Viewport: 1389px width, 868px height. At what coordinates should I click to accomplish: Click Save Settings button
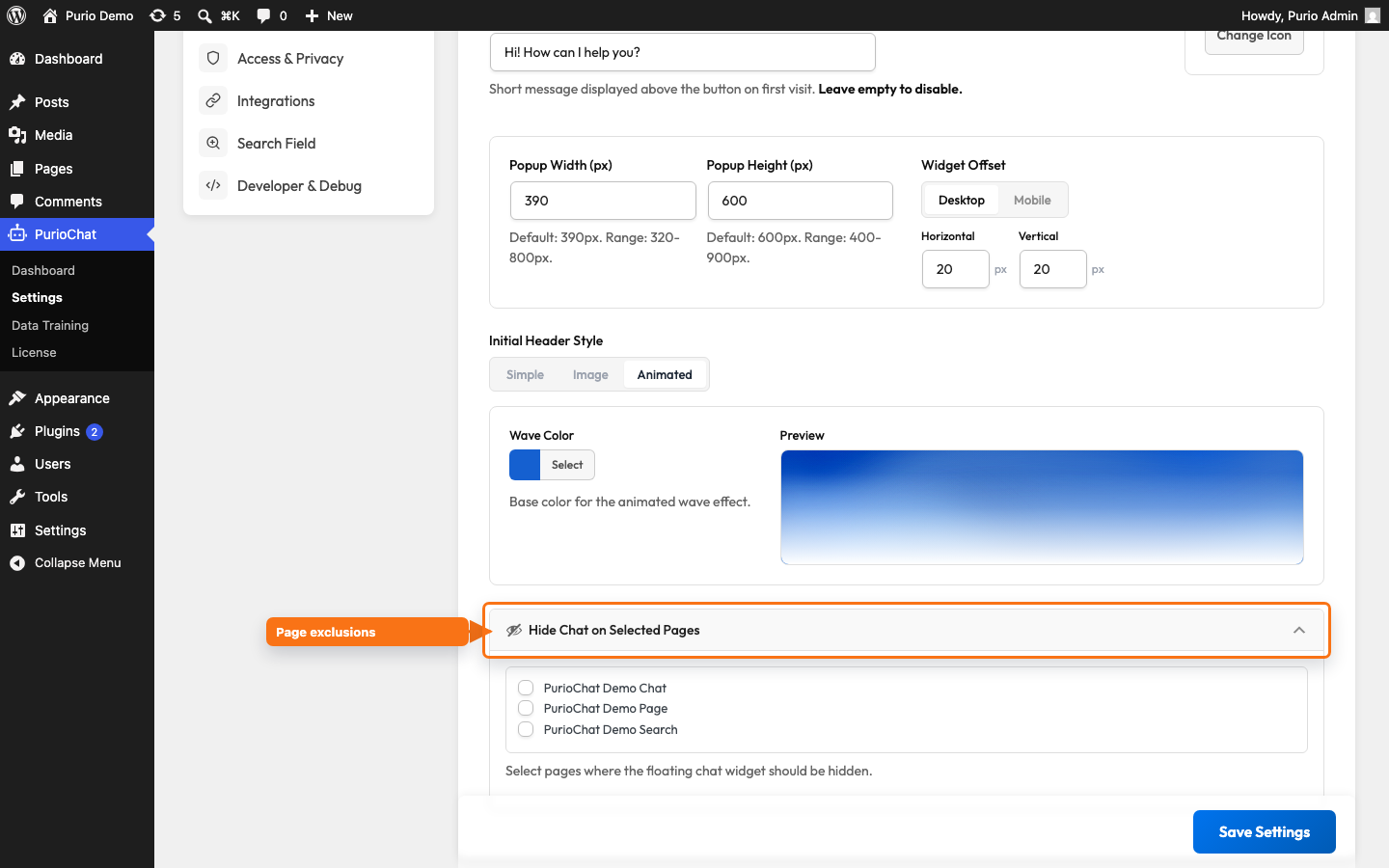pos(1264,831)
